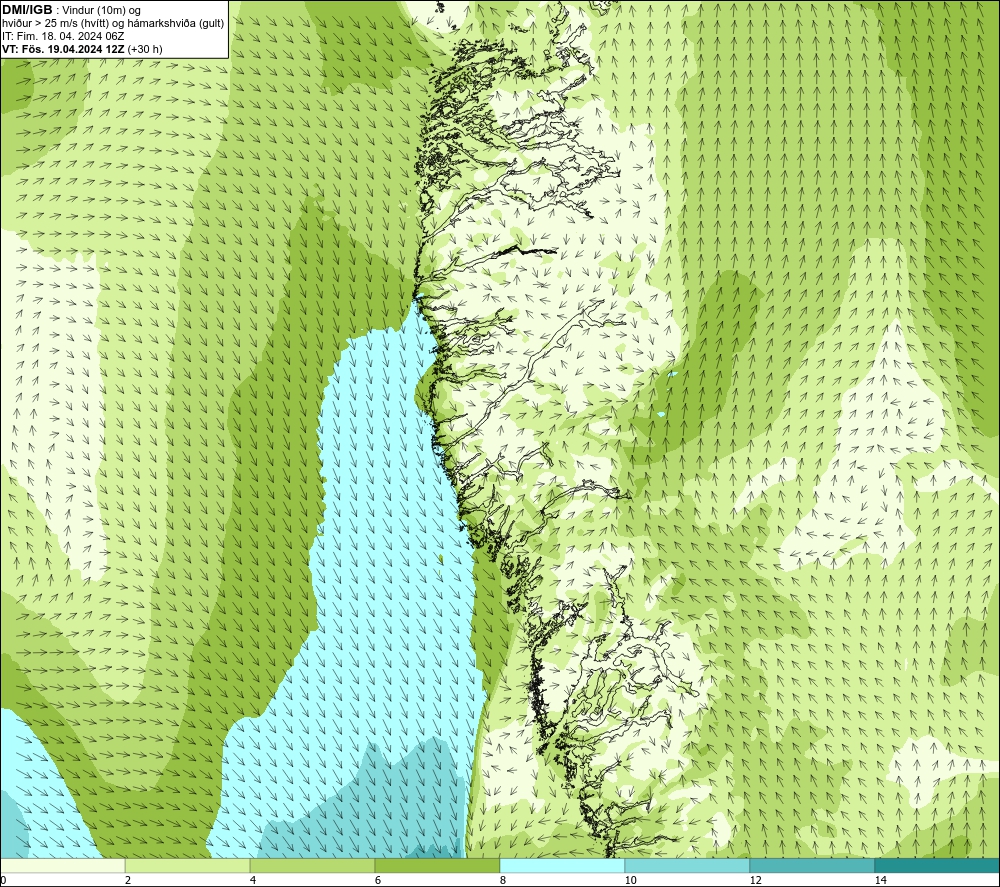Click the '(+30 h)' forecast offset text
Image resolution: width=1000 pixels, height=887 pixels.
click(145, 49)
